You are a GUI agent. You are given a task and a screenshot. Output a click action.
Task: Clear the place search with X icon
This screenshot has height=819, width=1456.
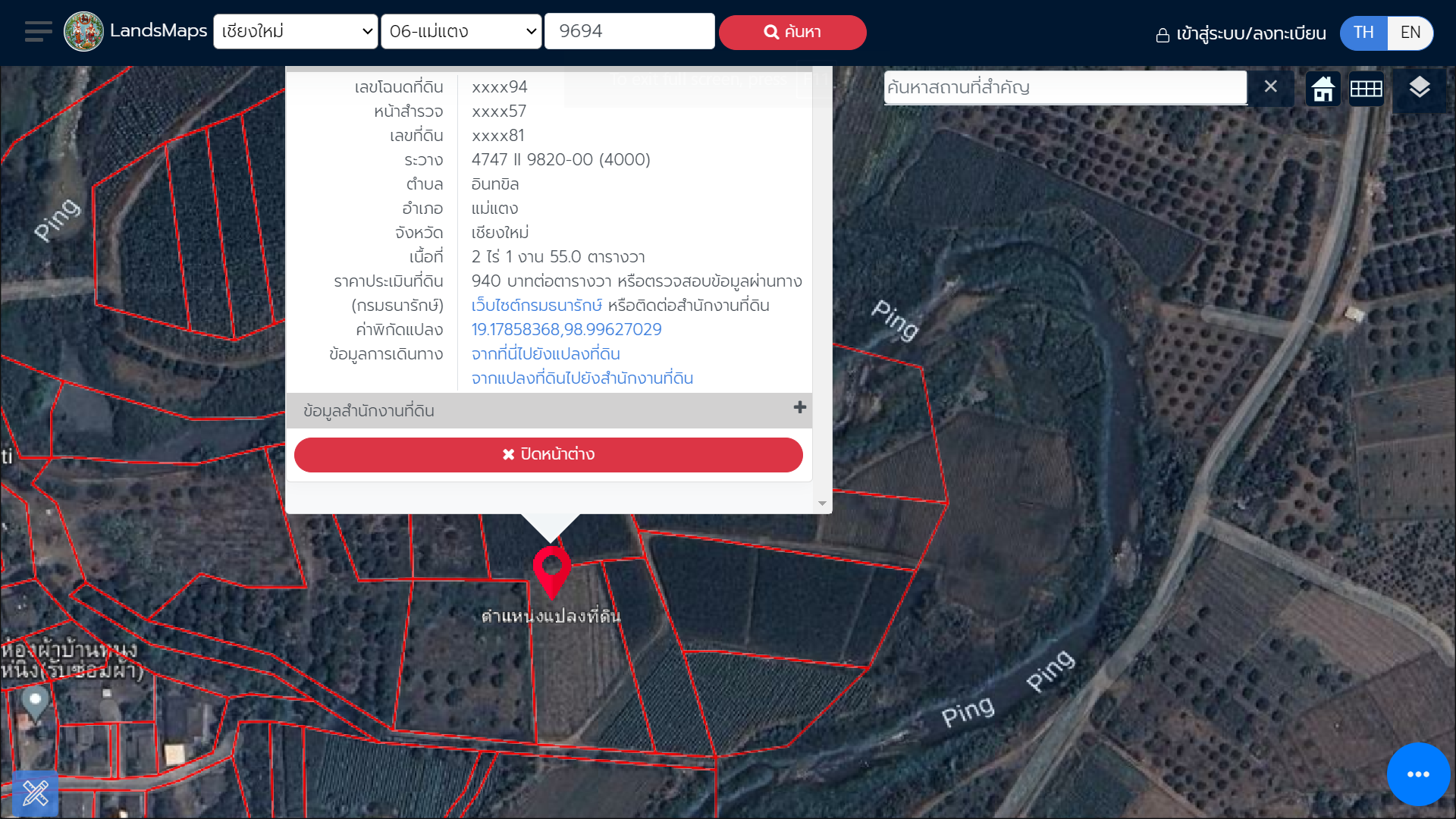(1270, 86)
